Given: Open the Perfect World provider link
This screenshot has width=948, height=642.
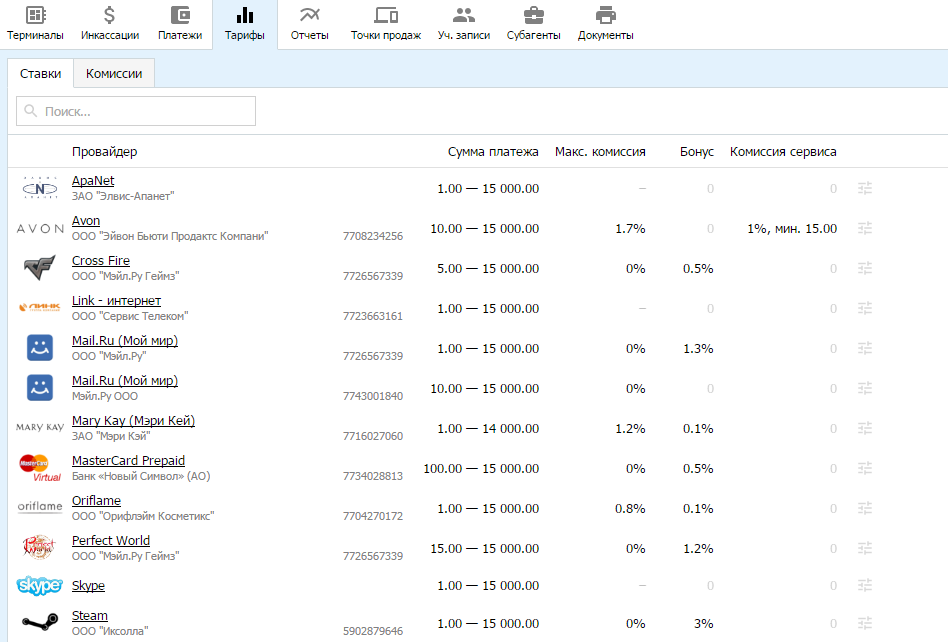Looking at the screenshot, I should 111,540.
